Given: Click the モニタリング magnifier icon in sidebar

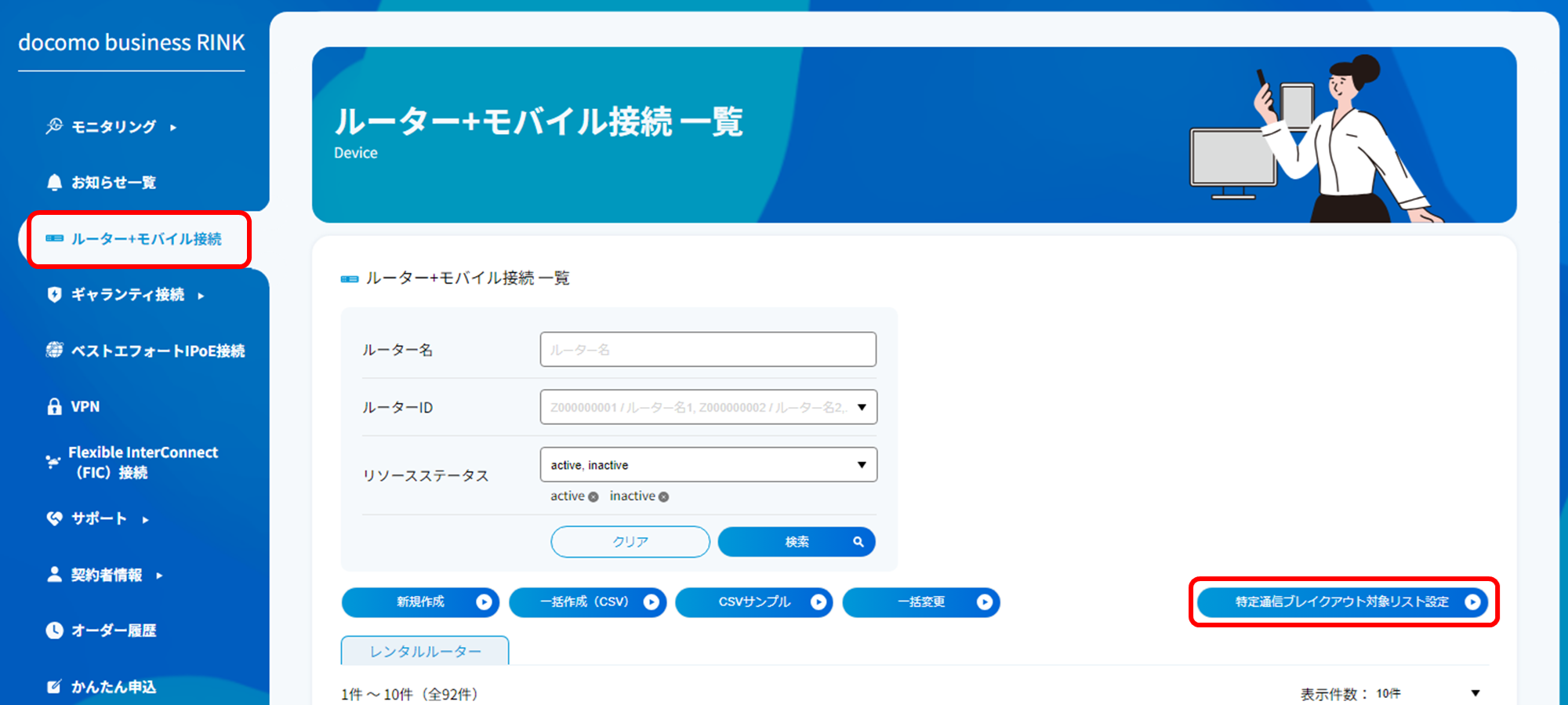Looking at the screenshot, I should [x=54, y=125].
